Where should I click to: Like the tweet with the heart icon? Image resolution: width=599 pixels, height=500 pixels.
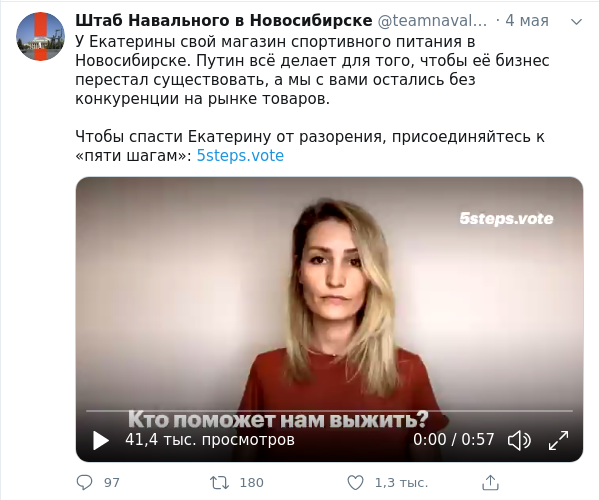pyautogui.click(x=355, y=482)
